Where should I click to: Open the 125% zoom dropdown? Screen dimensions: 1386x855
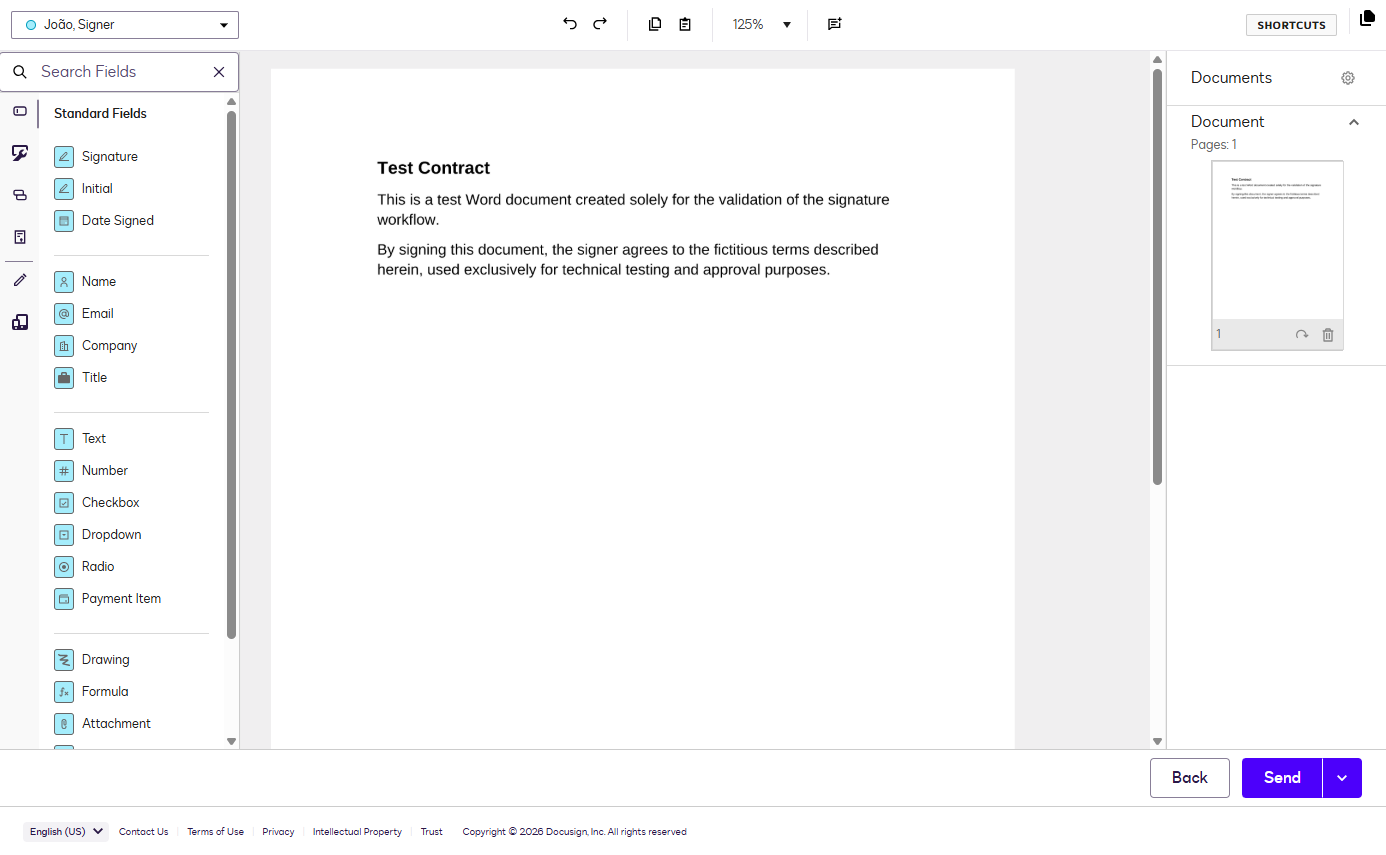(762, 24)
